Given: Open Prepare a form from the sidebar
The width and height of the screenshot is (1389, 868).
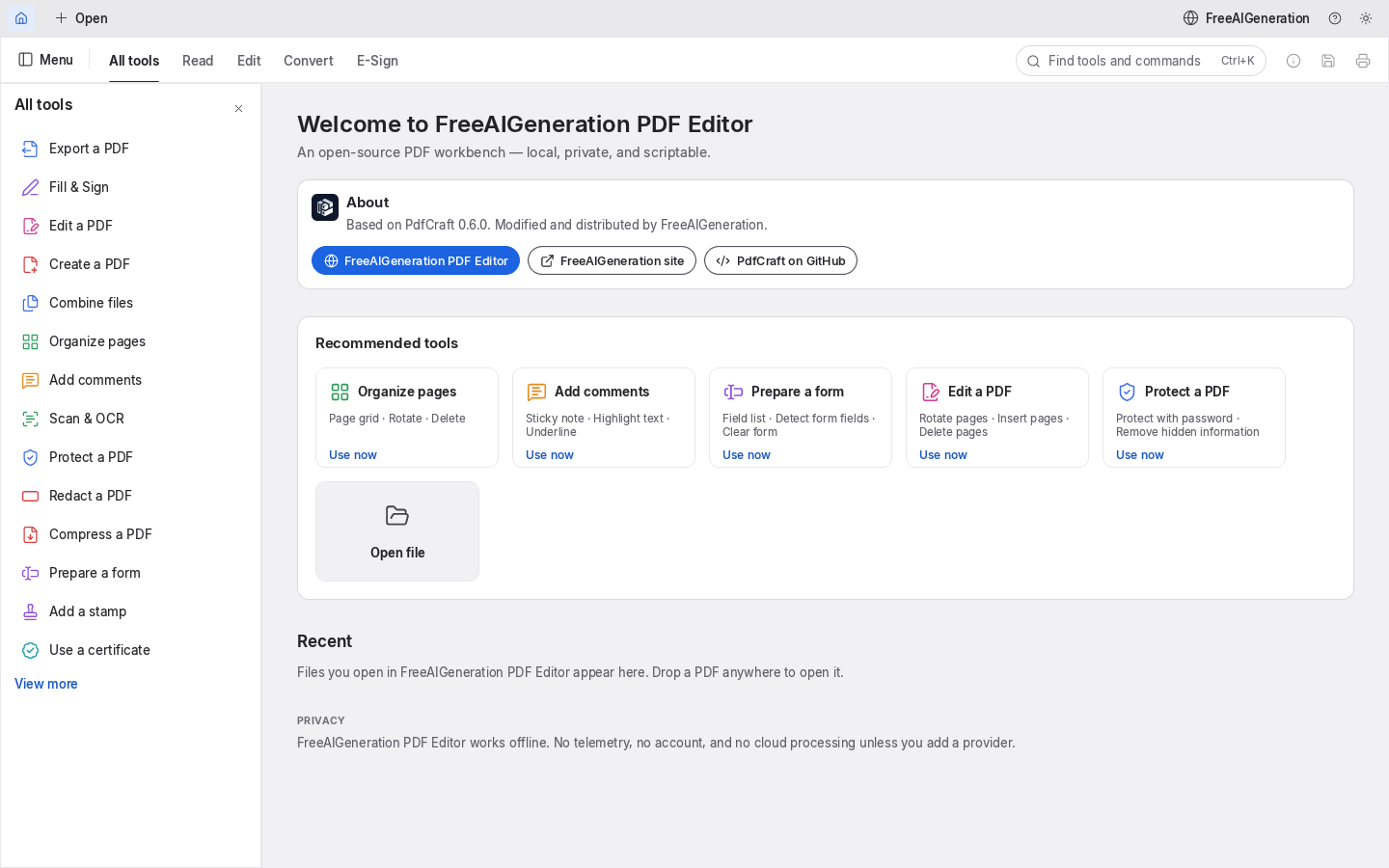Looking at the screenshot, I should 130,573.
